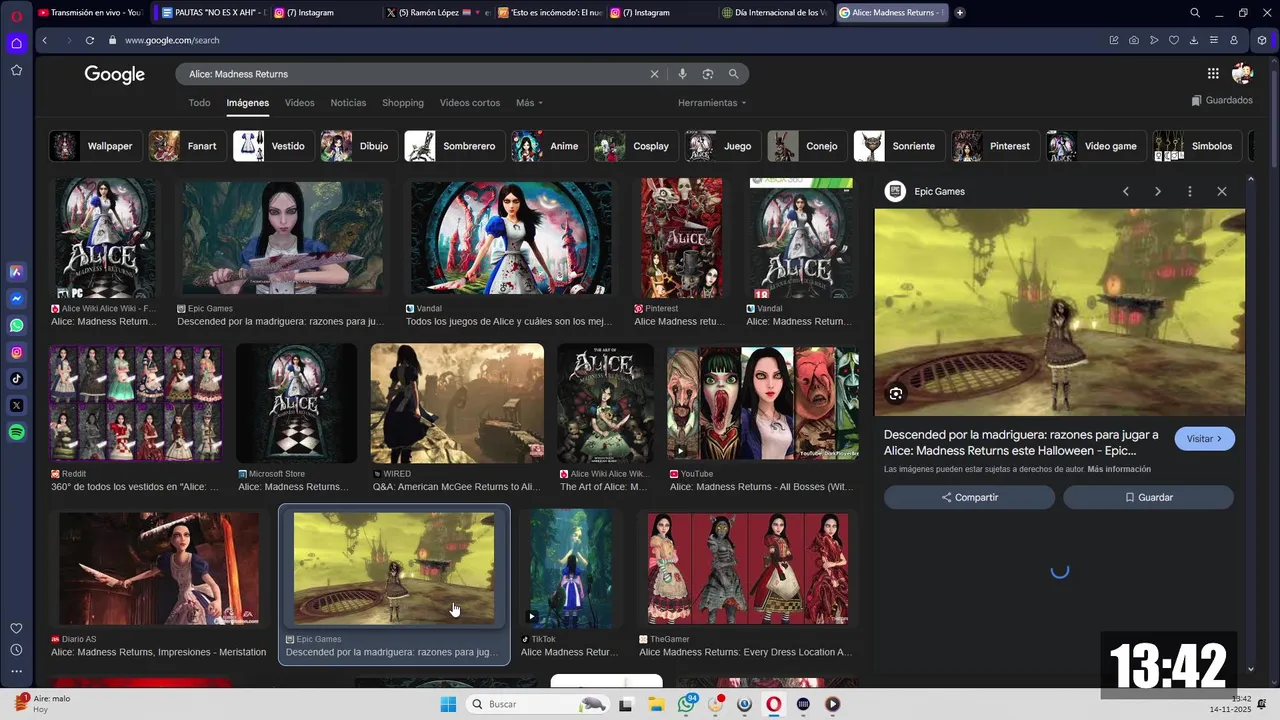Filter images by Cosplay chip
Viewport: 1280px width, 720px height.
[636, 146]
